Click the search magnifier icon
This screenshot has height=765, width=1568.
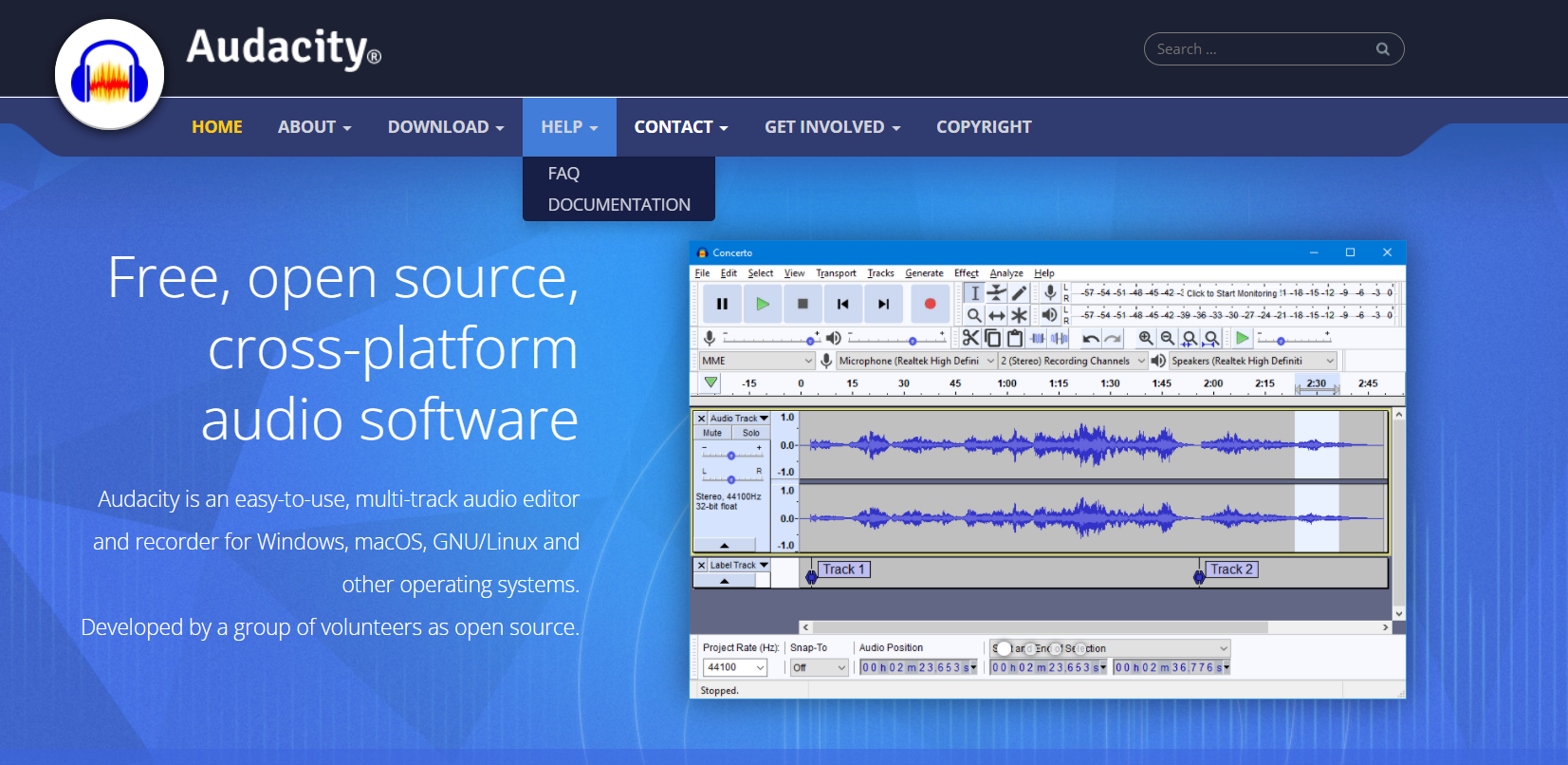[x=1382, y=49]
